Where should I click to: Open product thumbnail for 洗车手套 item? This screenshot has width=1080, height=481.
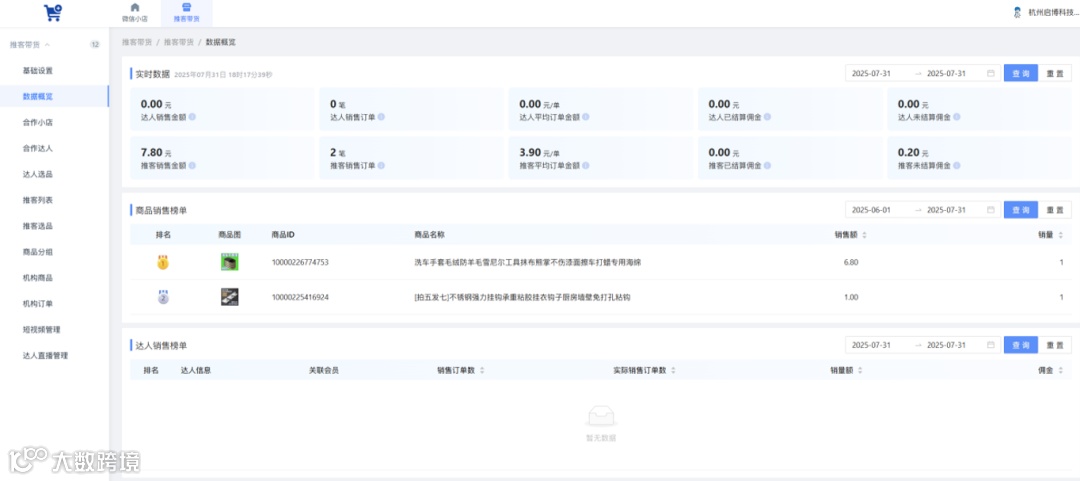point(229,262)
